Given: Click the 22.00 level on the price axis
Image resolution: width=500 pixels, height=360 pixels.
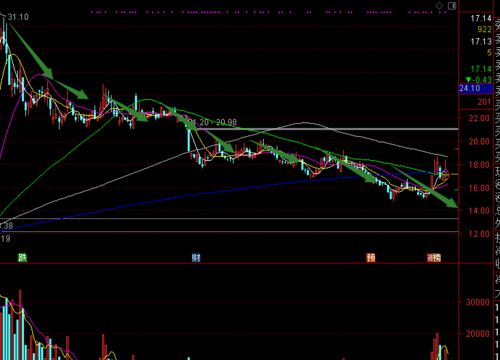Looking at the screenshot, I should 479,118.
